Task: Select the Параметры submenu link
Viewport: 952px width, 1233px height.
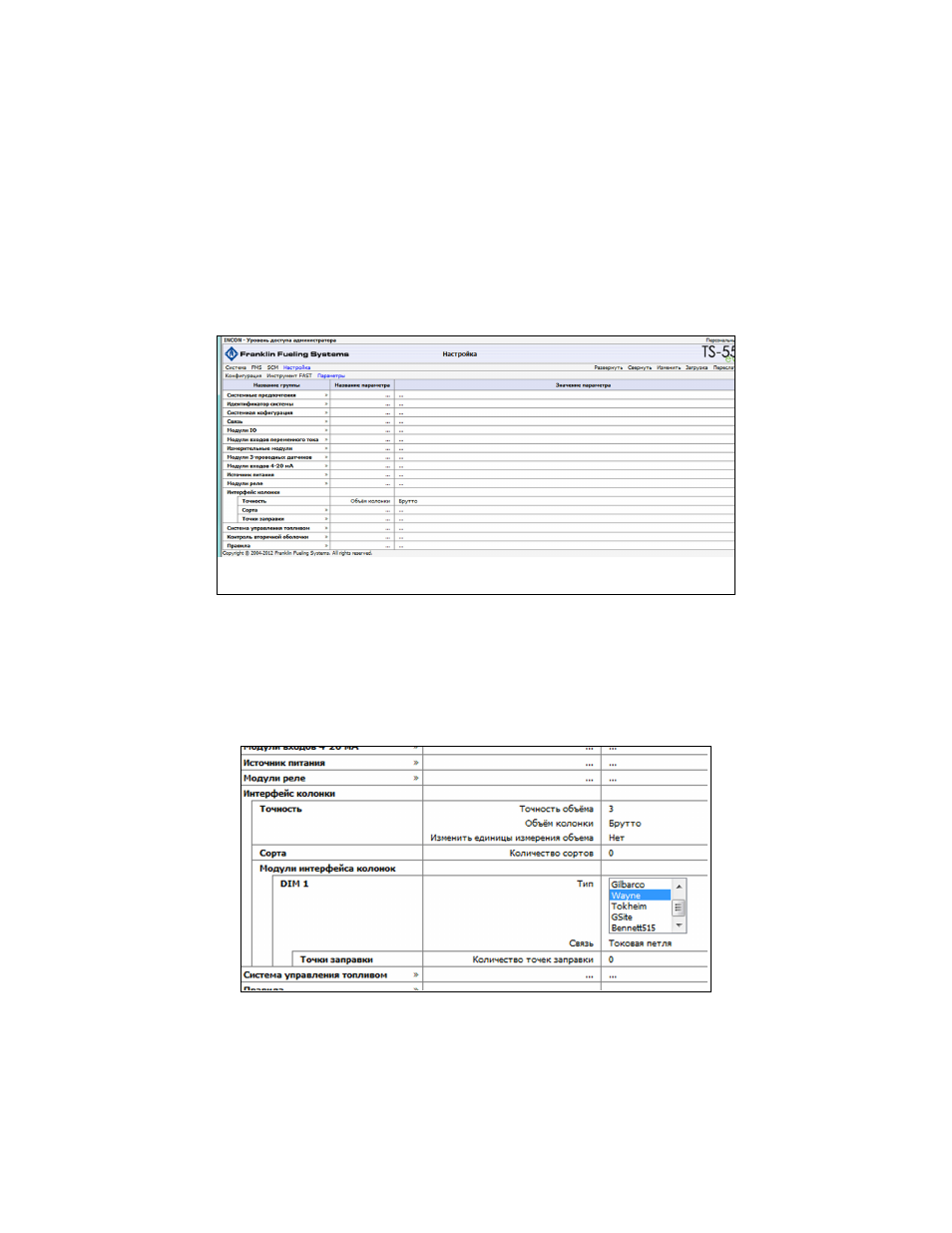Action: (331, 375)
